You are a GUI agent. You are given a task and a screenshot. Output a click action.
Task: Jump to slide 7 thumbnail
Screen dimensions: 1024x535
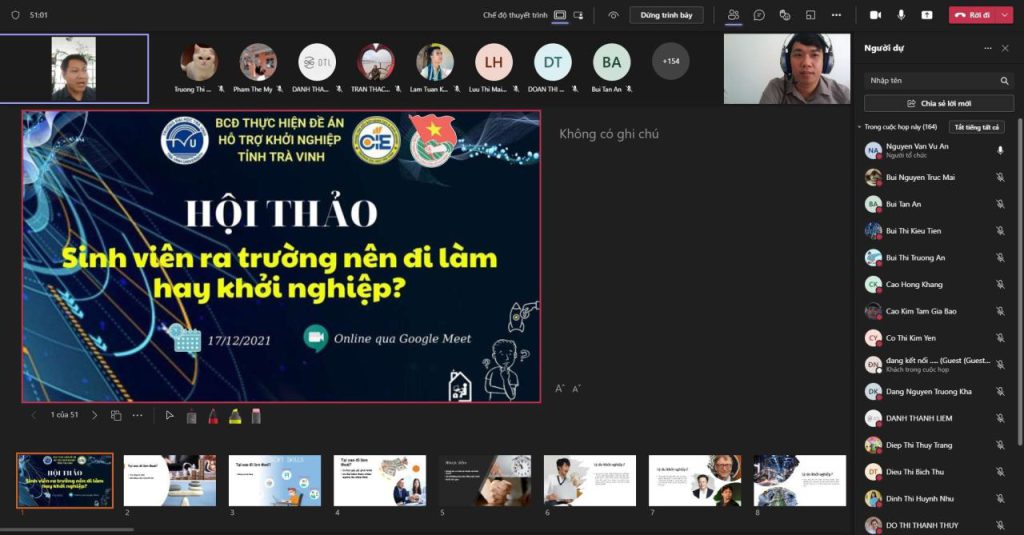[x=695, y=481]
